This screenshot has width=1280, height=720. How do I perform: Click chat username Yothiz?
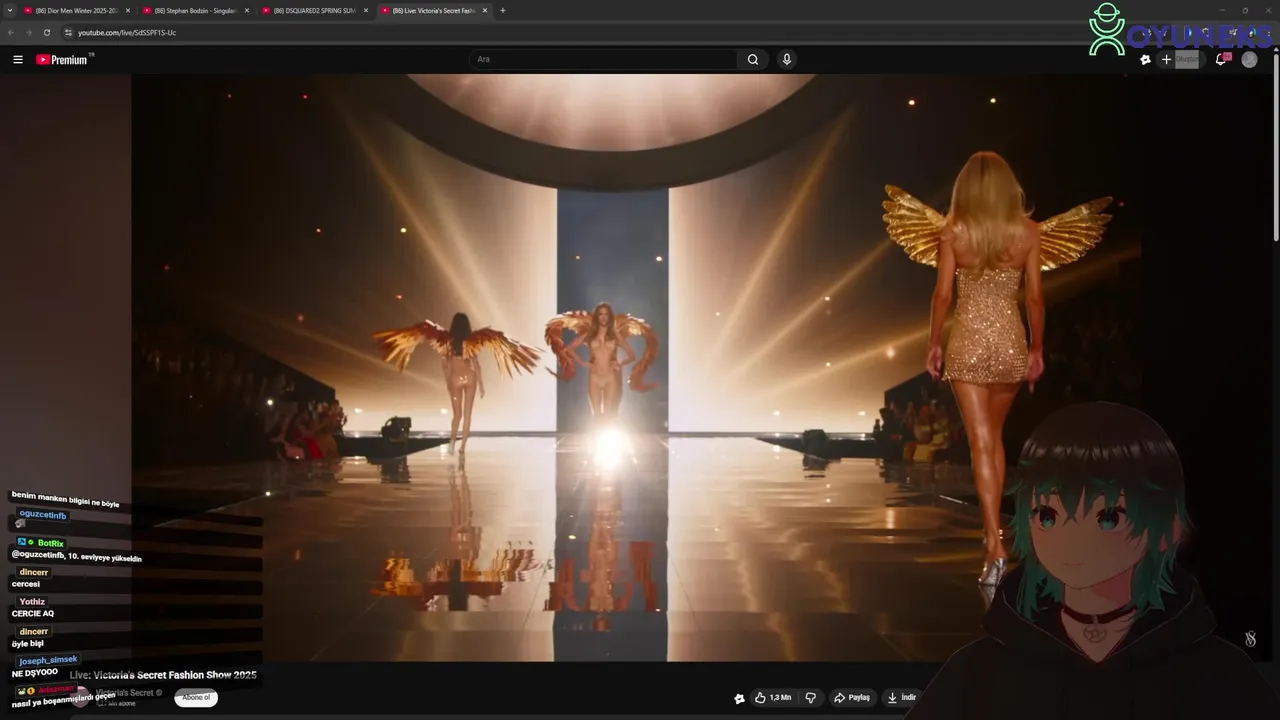(x=32, y=602)
